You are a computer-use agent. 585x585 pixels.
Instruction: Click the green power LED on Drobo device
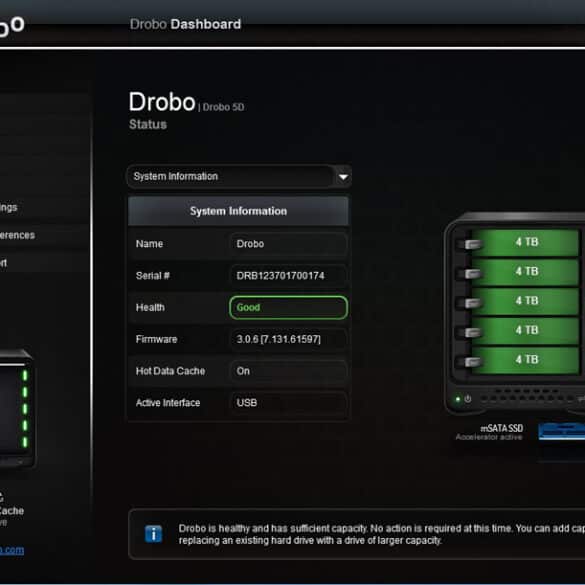458,399
